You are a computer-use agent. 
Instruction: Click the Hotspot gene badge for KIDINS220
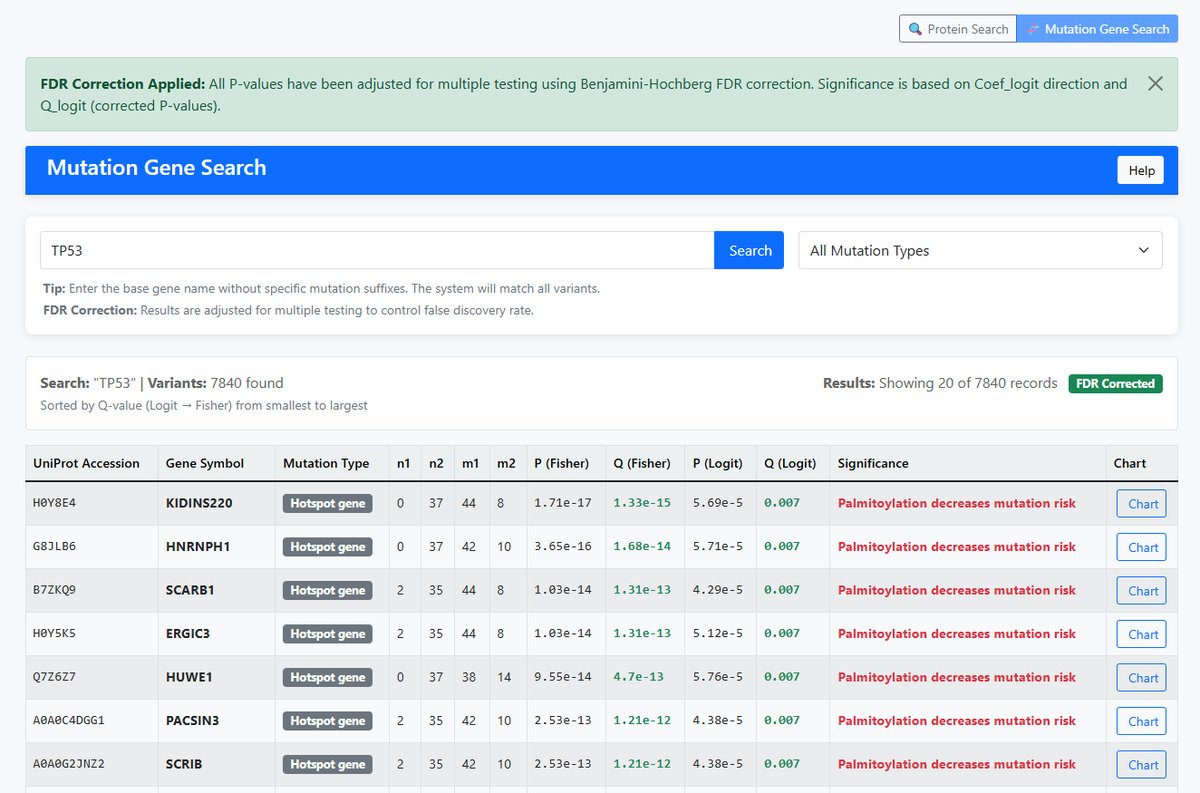(x=327, y=503)
